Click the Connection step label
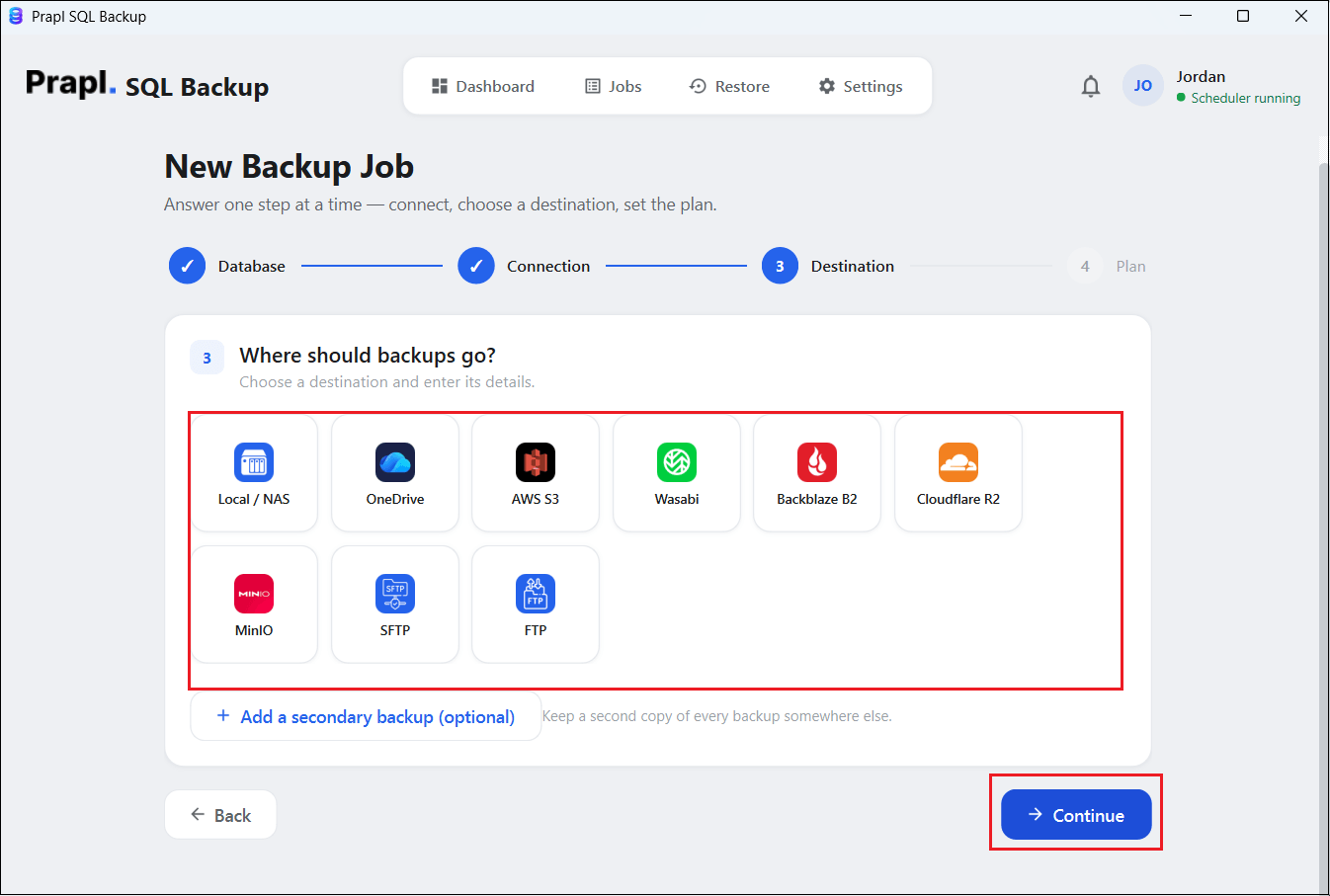1330x896 pixels. pyautogui.click(x=548, y=267)
